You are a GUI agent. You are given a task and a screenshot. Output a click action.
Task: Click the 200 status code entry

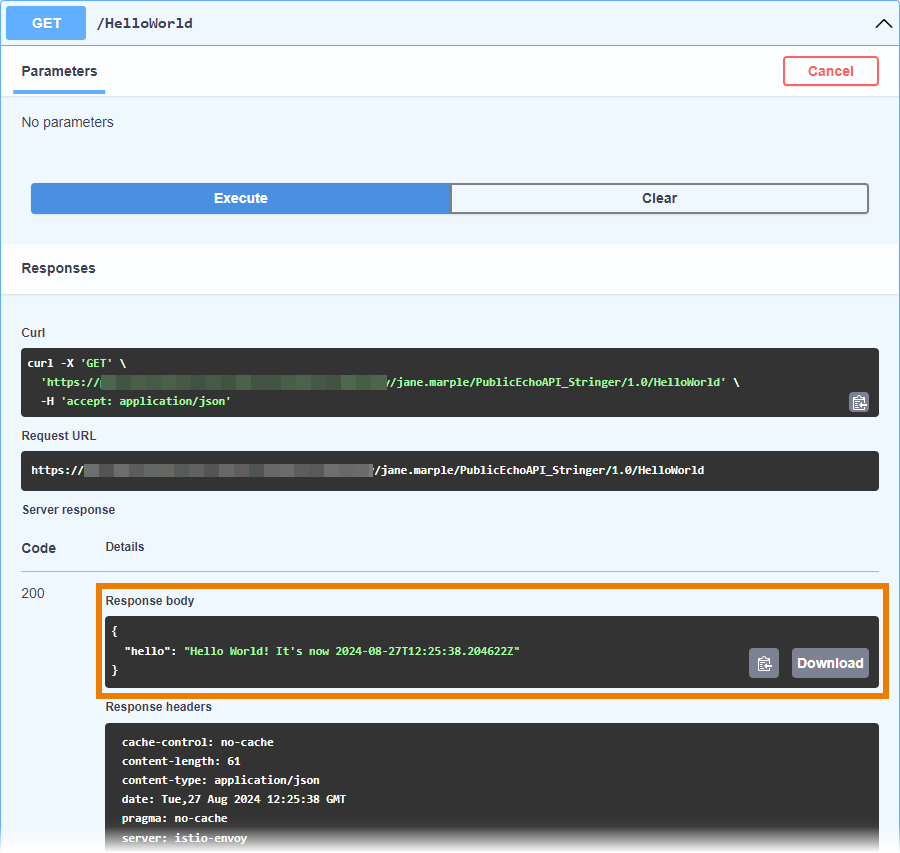pyautogui.click(x=33, y=593)
